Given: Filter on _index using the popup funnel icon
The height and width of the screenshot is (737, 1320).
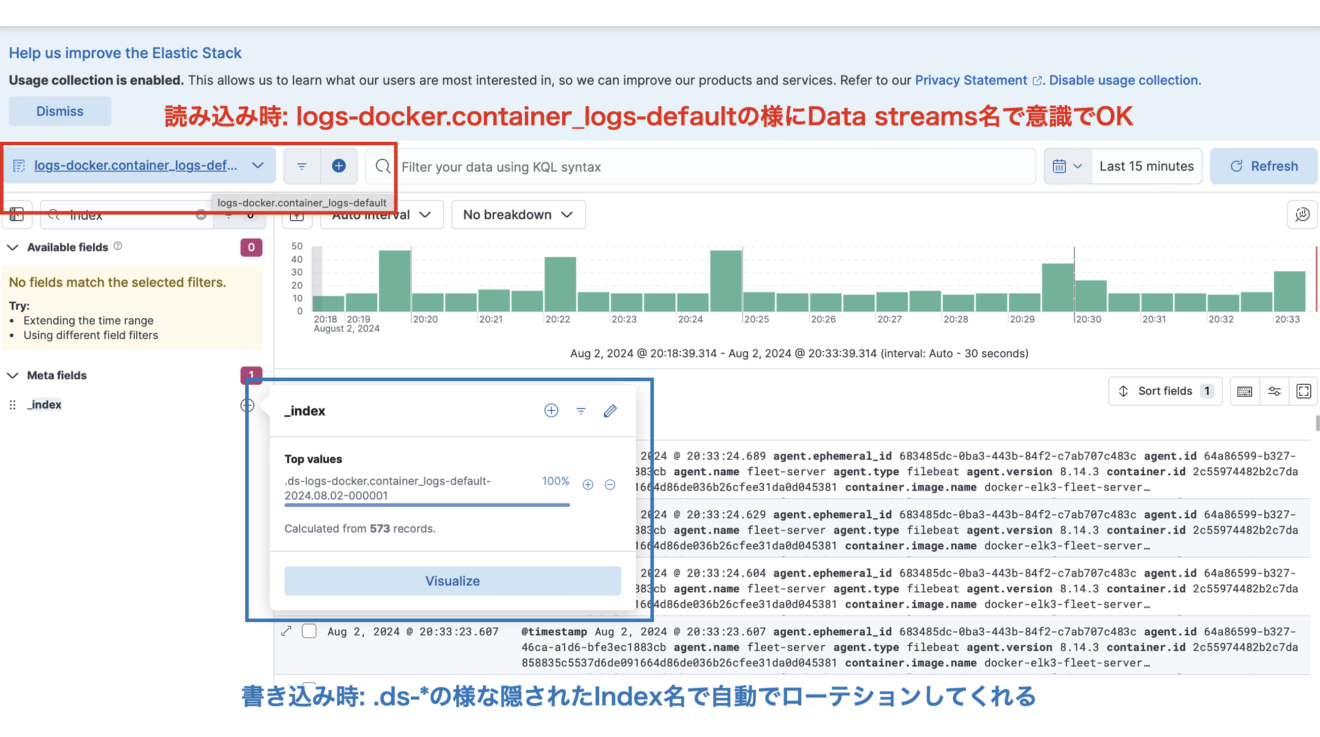Looking at the screenshot, I should [x=581, y=410].
